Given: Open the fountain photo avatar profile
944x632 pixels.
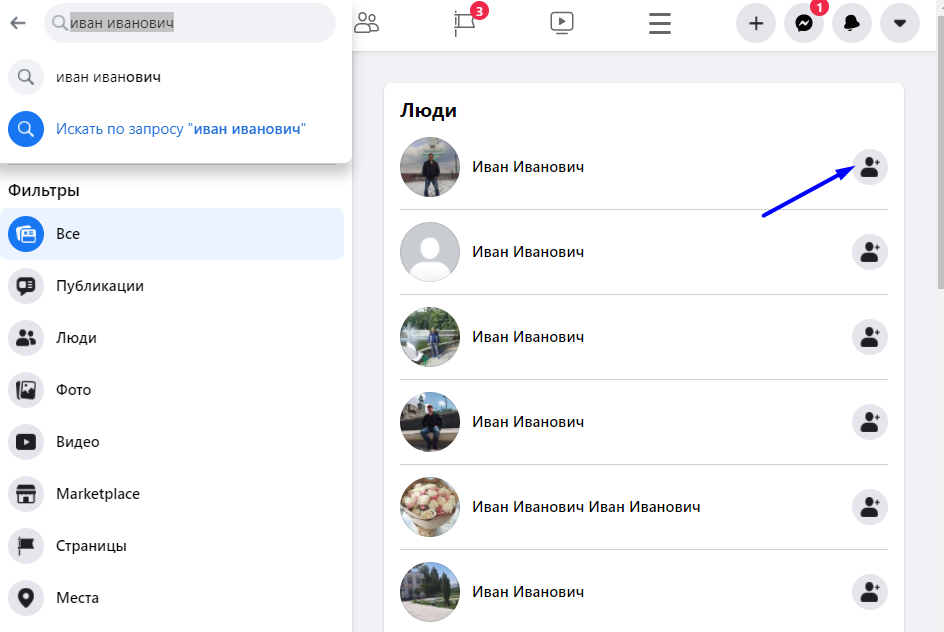Looking at the screenshot, I should tap(430, 337).
